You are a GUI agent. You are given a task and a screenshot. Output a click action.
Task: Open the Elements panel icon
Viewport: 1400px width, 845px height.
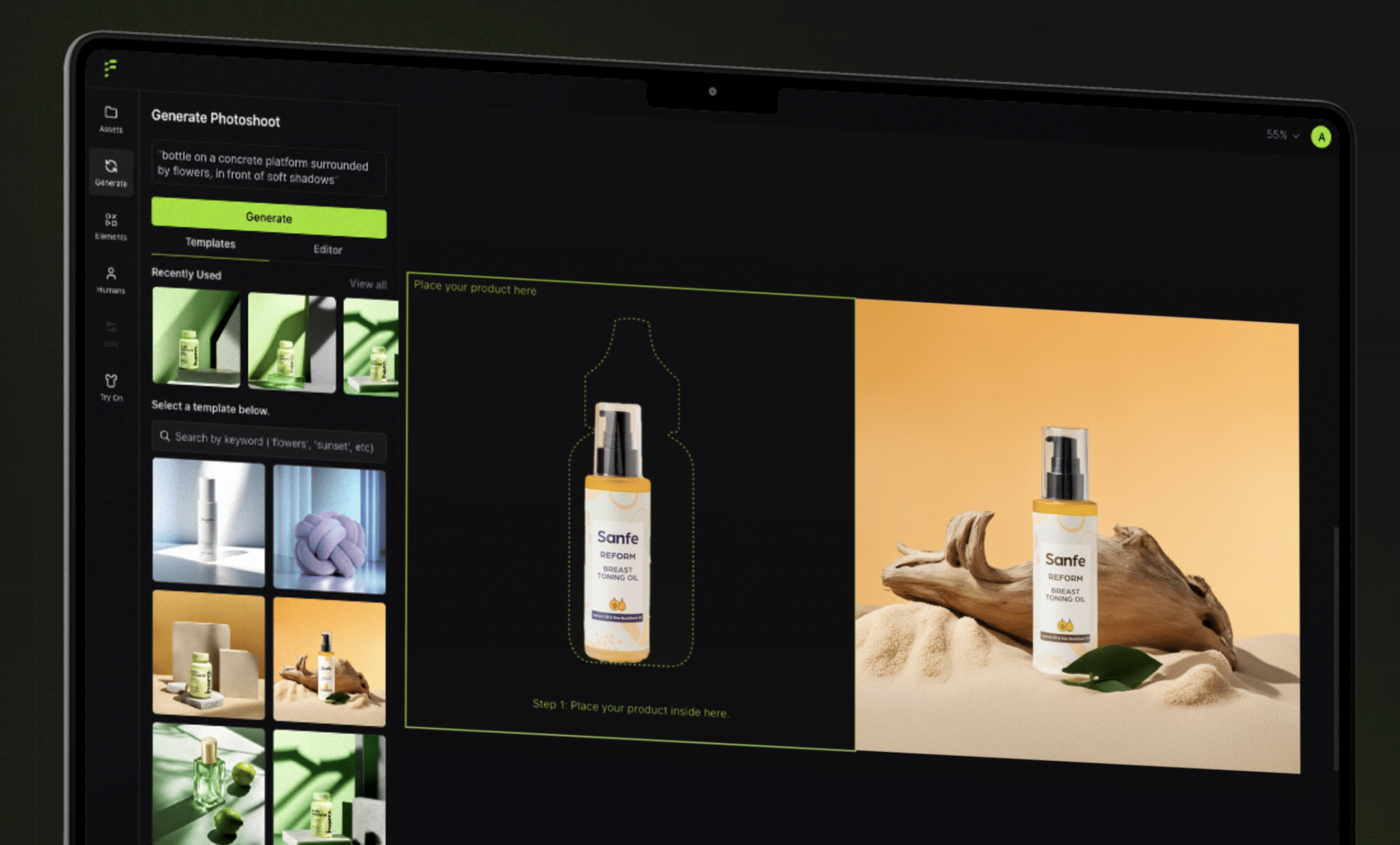(x=111, y=219)
